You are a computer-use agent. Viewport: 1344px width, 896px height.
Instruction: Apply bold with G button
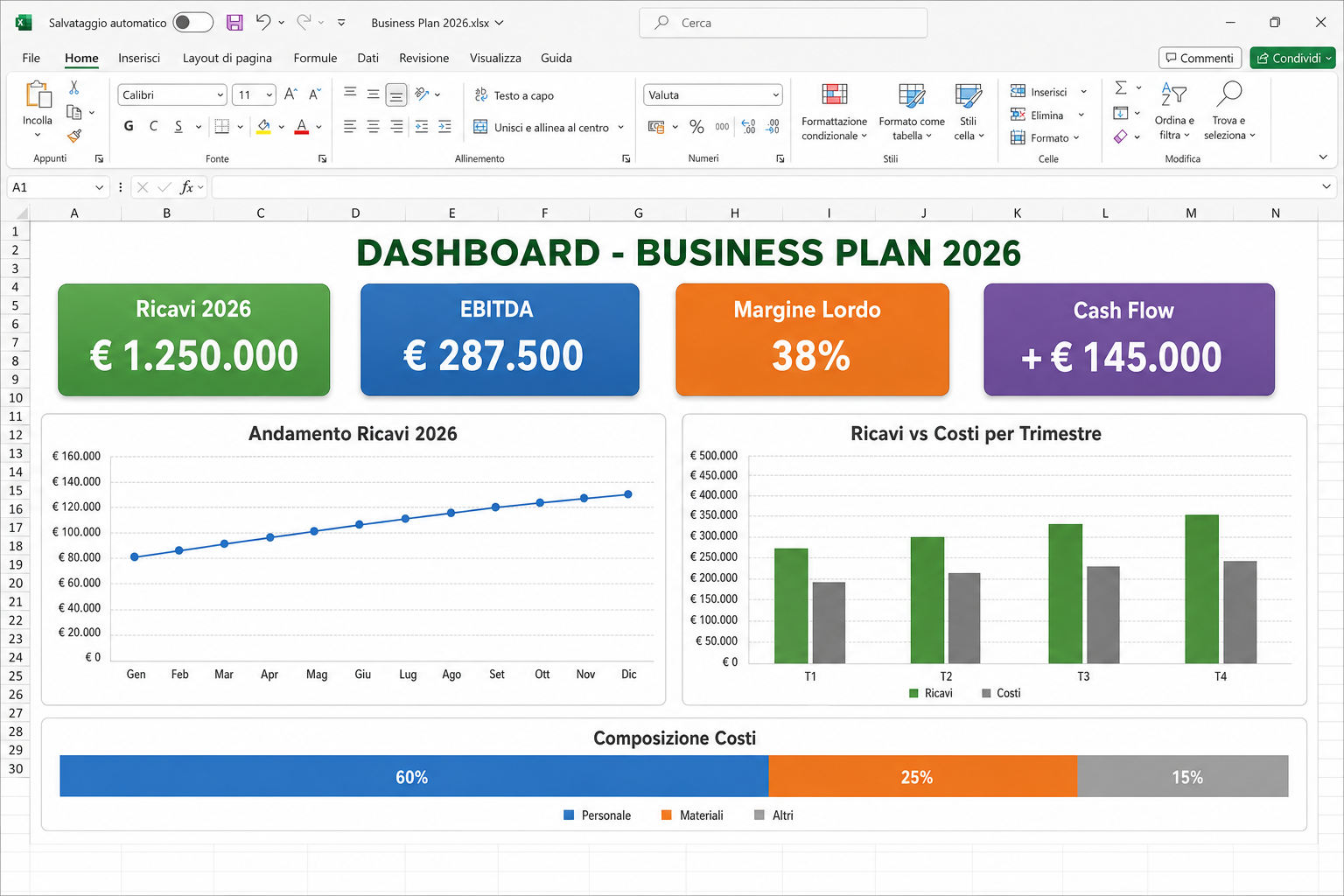coord(129,126)
